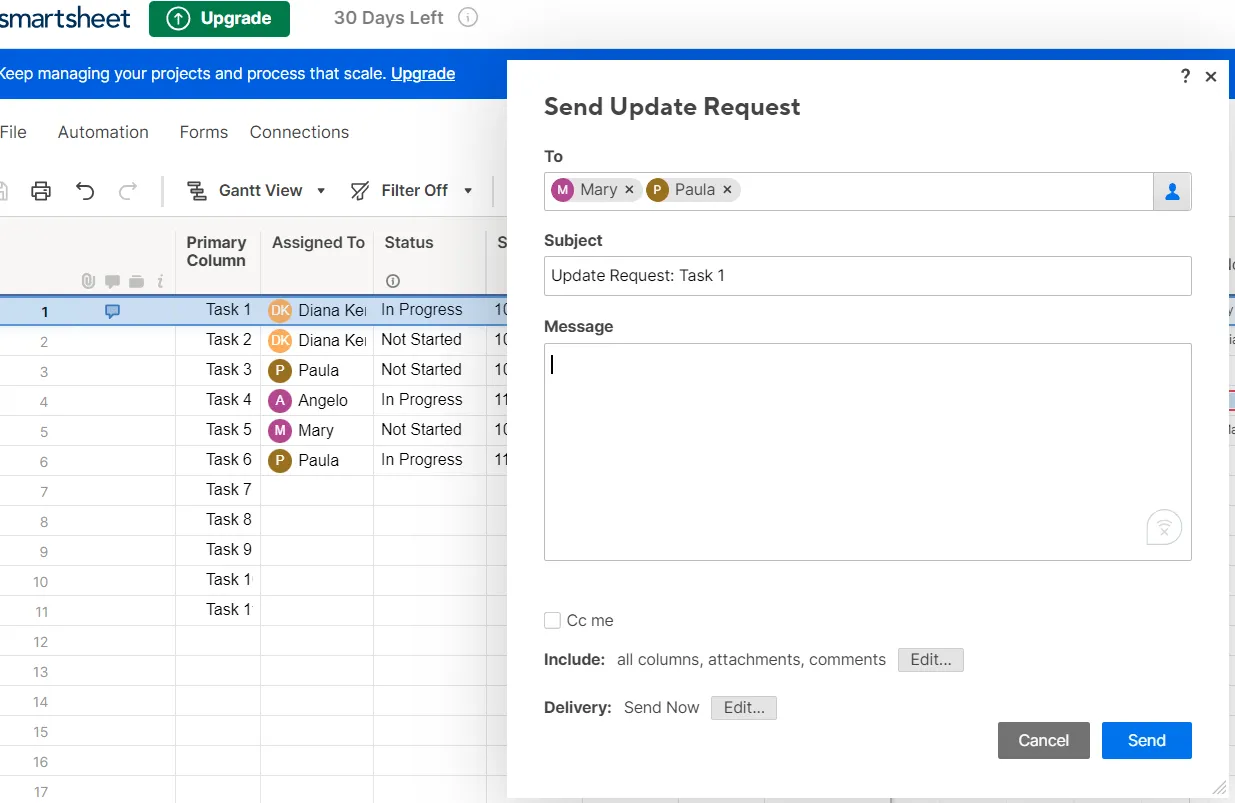Screen dimensions: 1235x803
Task: Close the Send Update Request dialog
Action: [1211, 77]
